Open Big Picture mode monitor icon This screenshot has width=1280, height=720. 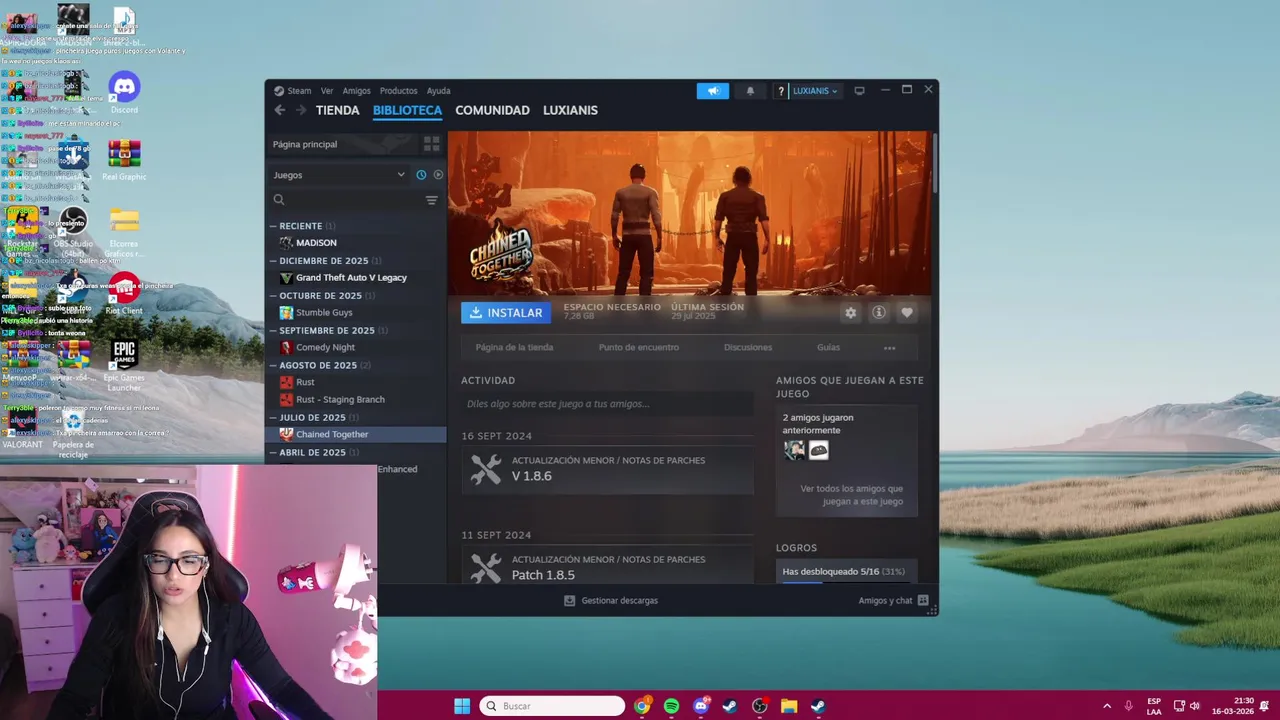[859, 91]
